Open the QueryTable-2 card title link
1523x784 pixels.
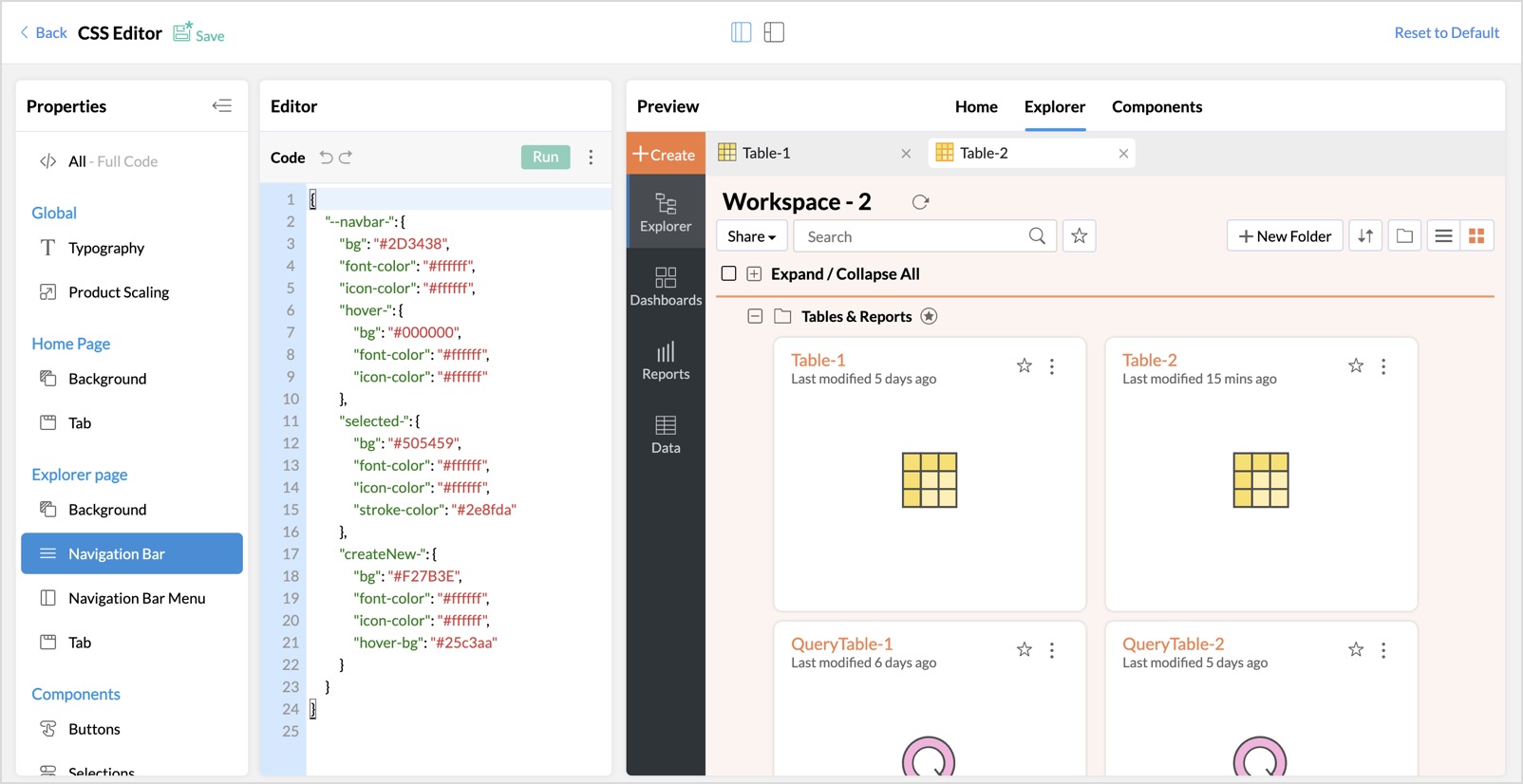click(x=1173, y=644)
